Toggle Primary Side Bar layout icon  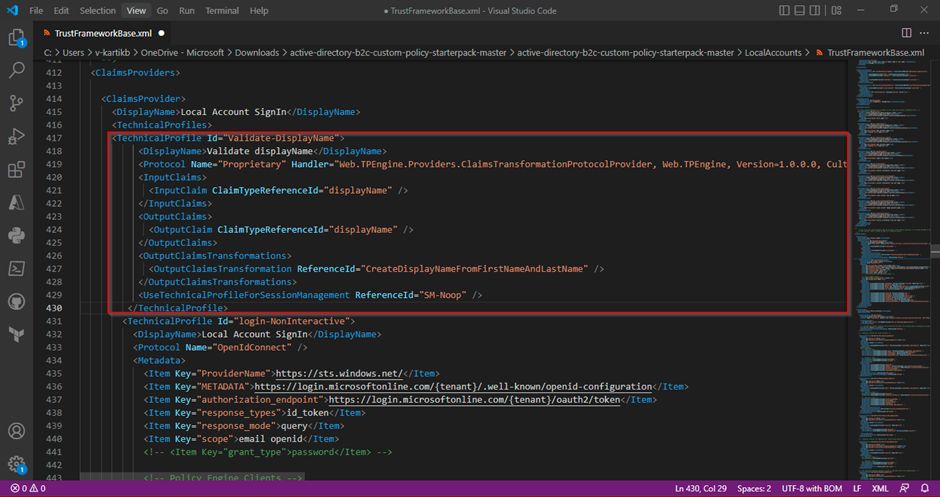pos(784,10)
